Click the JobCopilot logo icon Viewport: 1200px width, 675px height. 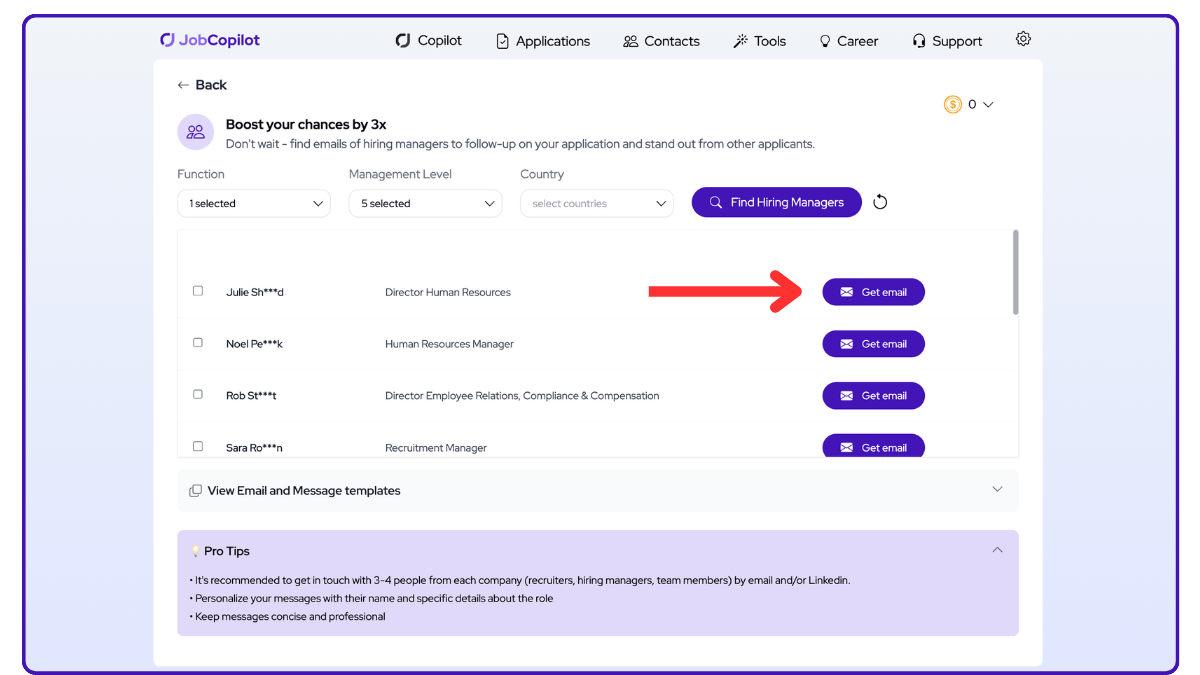point(168,40)
